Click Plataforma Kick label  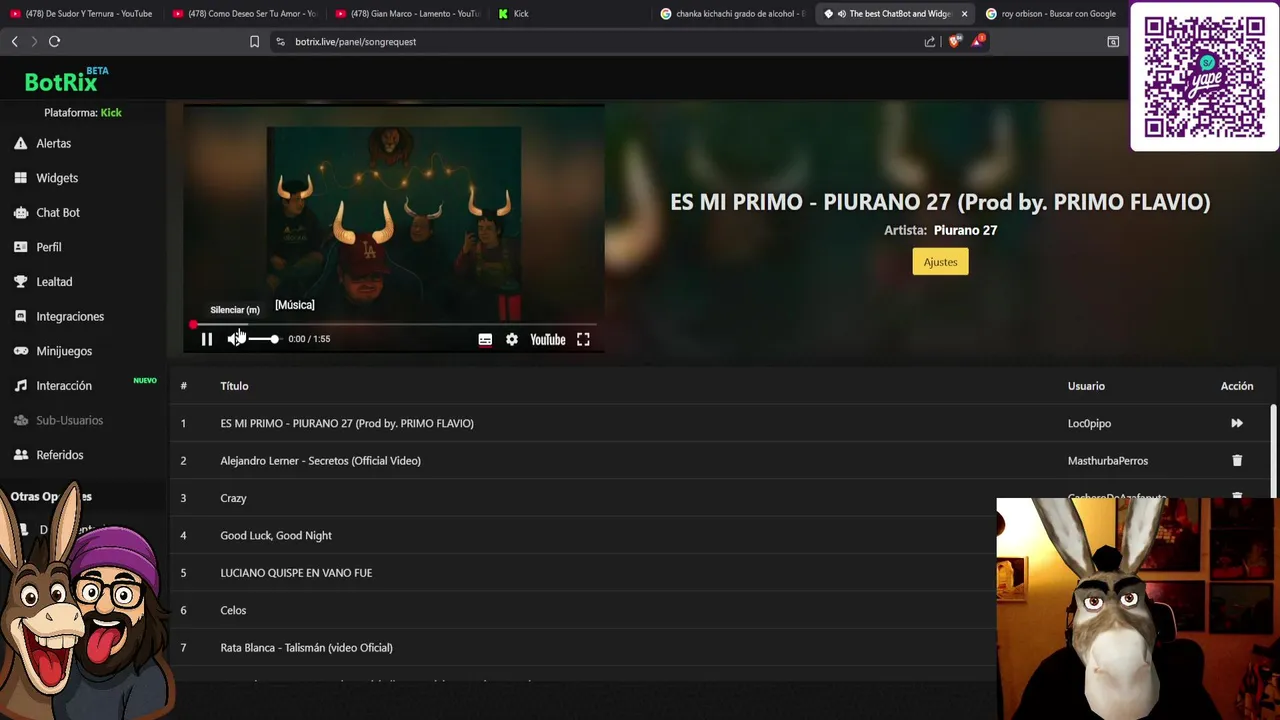[83, 113]
